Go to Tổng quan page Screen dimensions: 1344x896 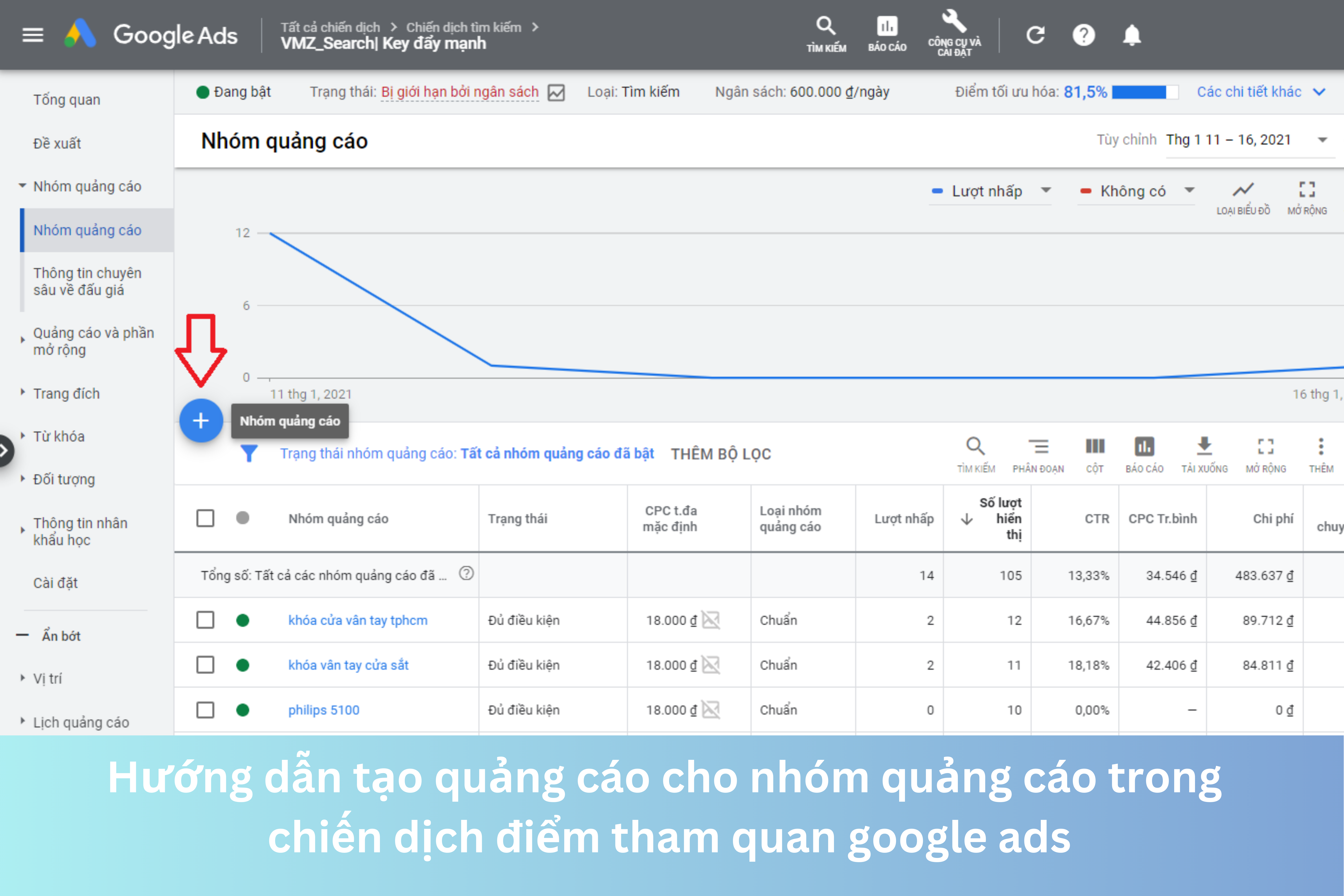point(67,99)
